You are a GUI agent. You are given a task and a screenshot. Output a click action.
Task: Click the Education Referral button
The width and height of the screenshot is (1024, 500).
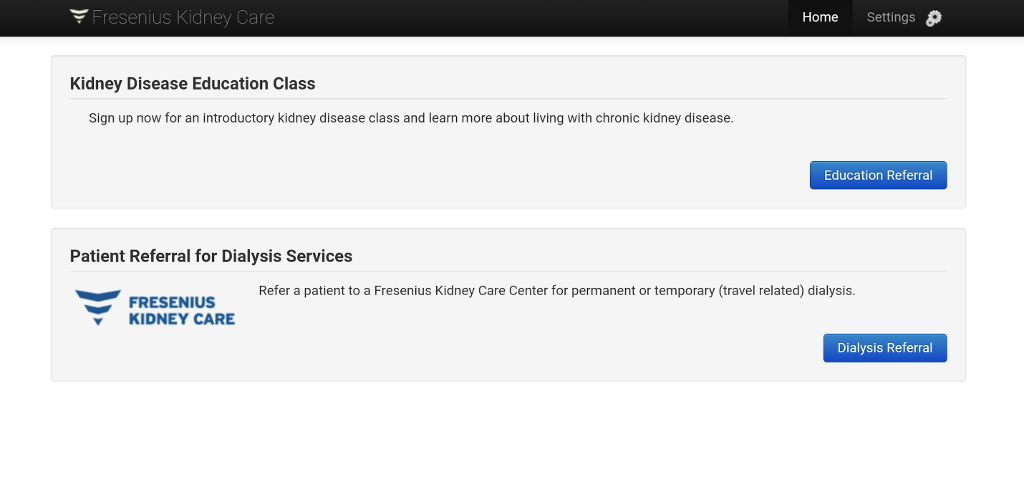(878, 176)
